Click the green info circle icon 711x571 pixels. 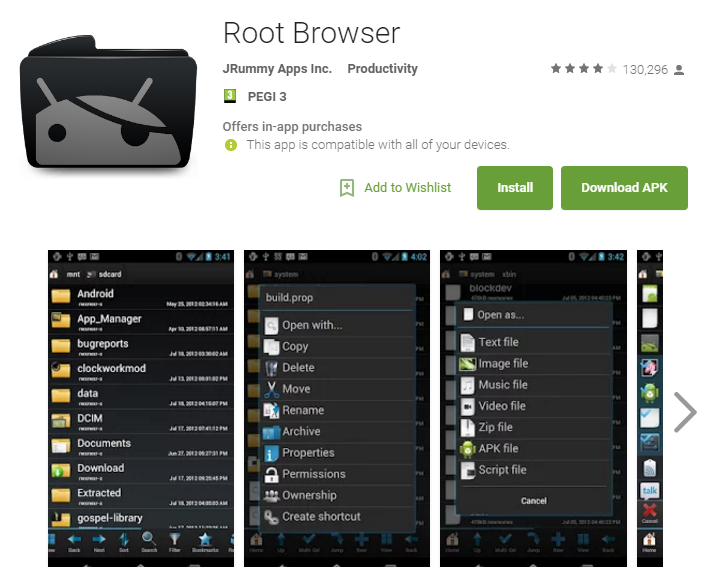click(231, 145)
